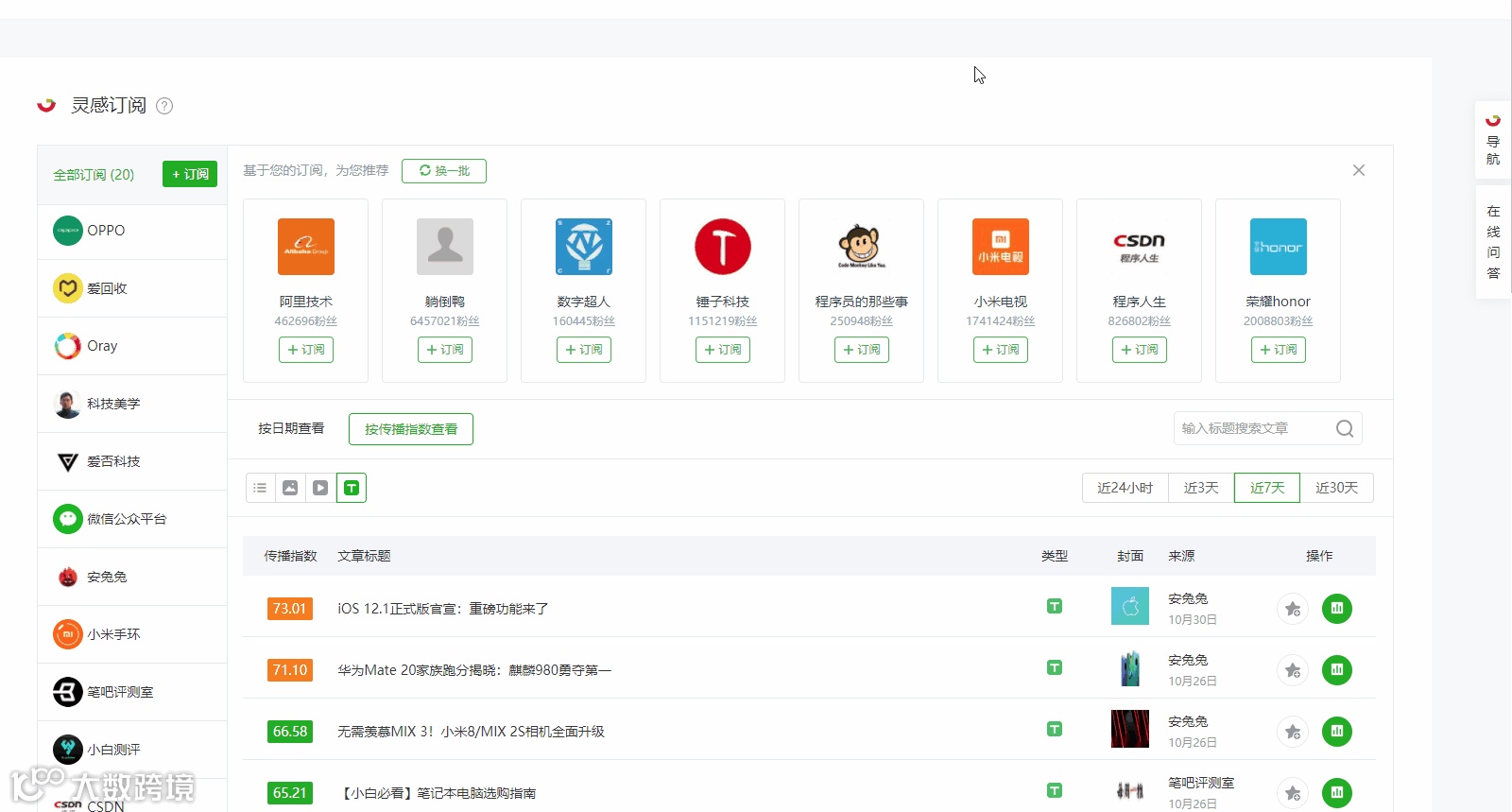Click the search magnifier icon
This screenshot has height=812, width=1512.
pos(1345,428)
